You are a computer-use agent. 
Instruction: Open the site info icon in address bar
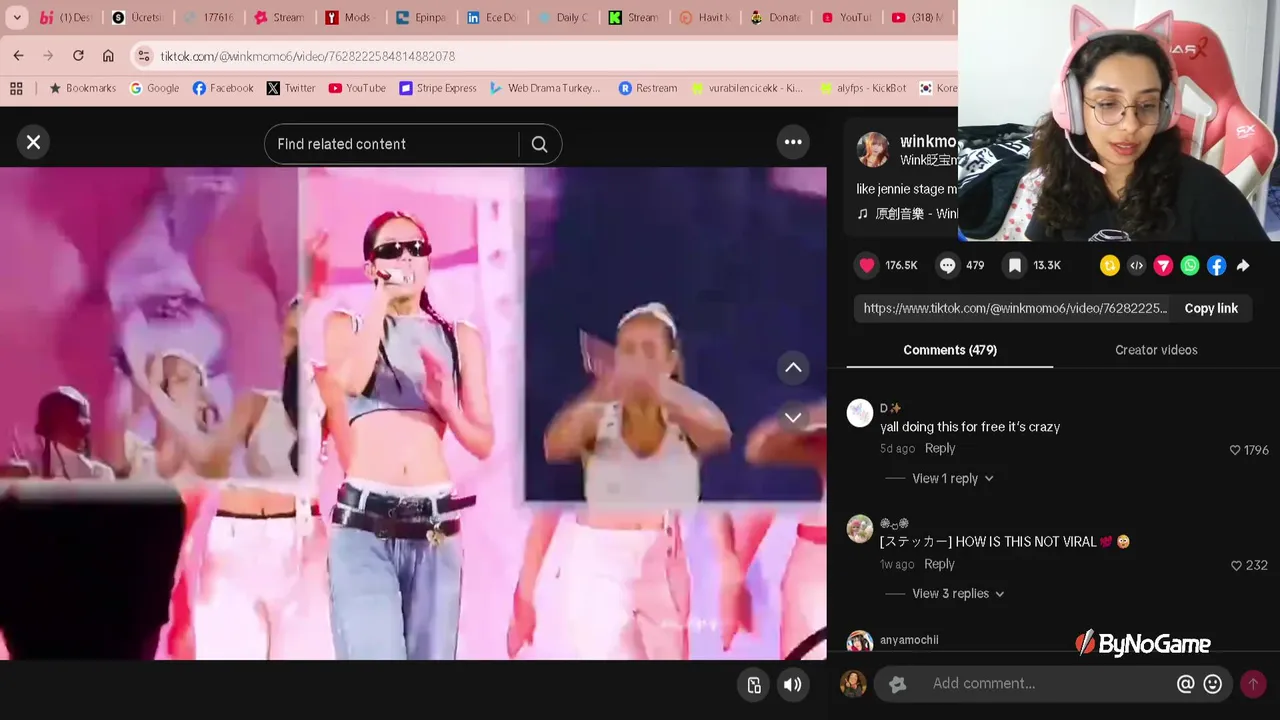pyautogui.click(x=143, y=56)
